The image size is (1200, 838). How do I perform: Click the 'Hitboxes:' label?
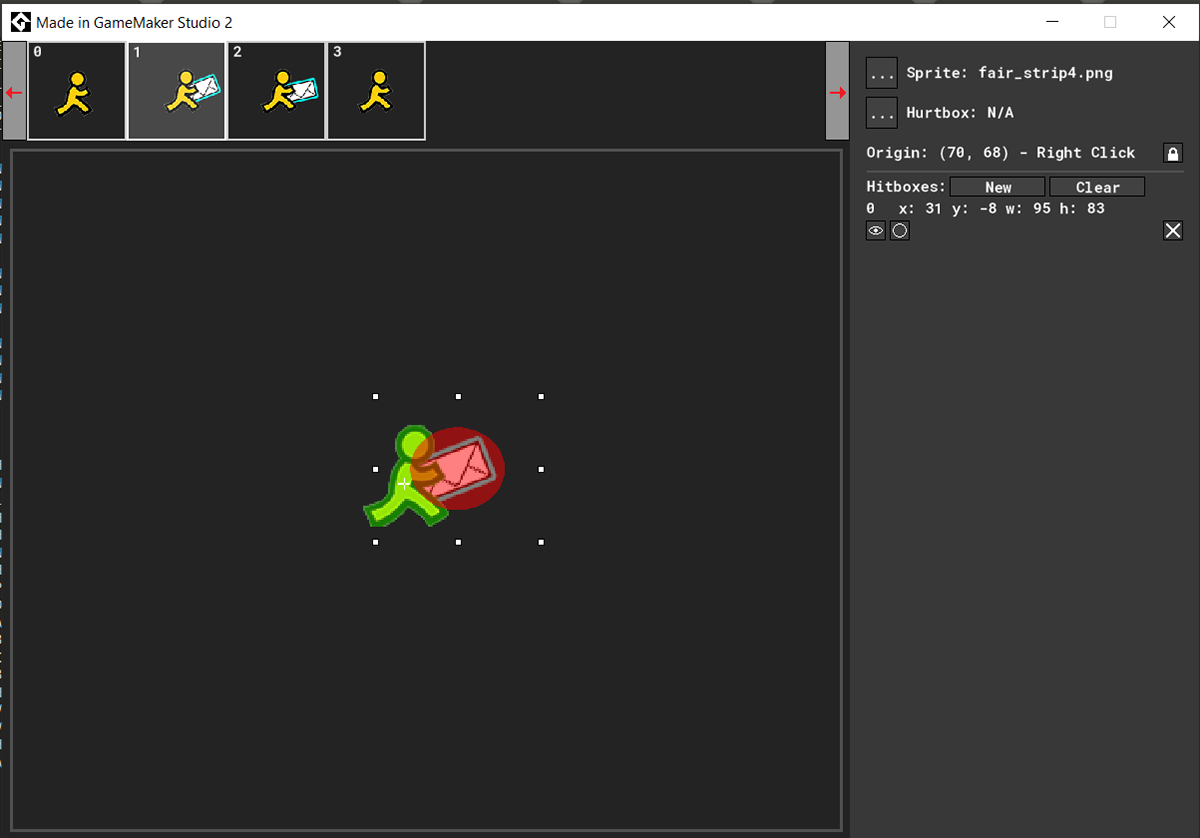point(906,187)
